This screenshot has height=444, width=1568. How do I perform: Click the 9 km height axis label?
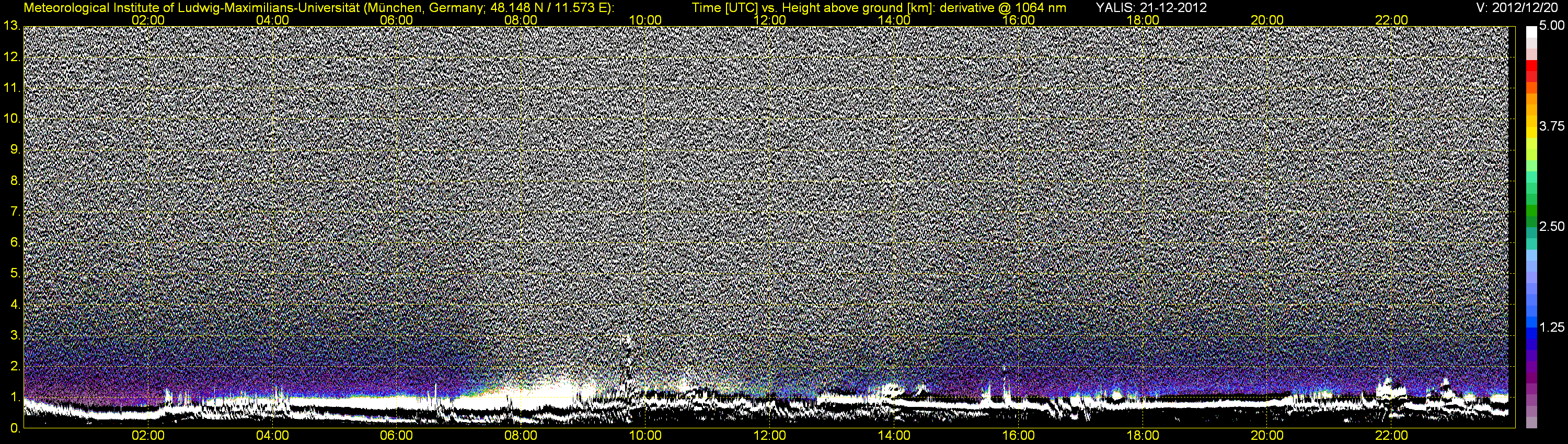[x=15, y=150]
